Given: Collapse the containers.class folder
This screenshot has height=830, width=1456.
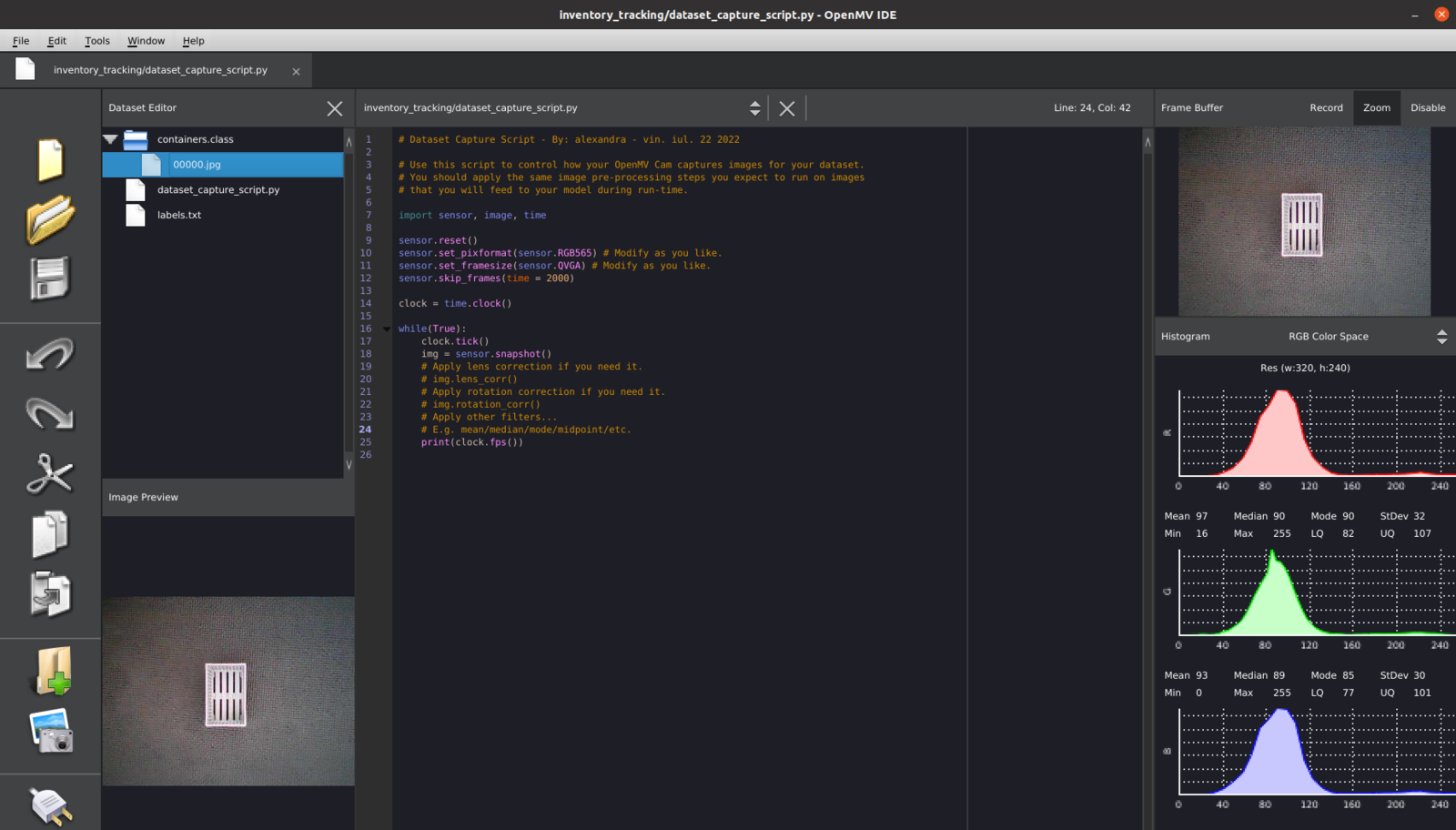Looking at the screenshot, I should 111,139.
